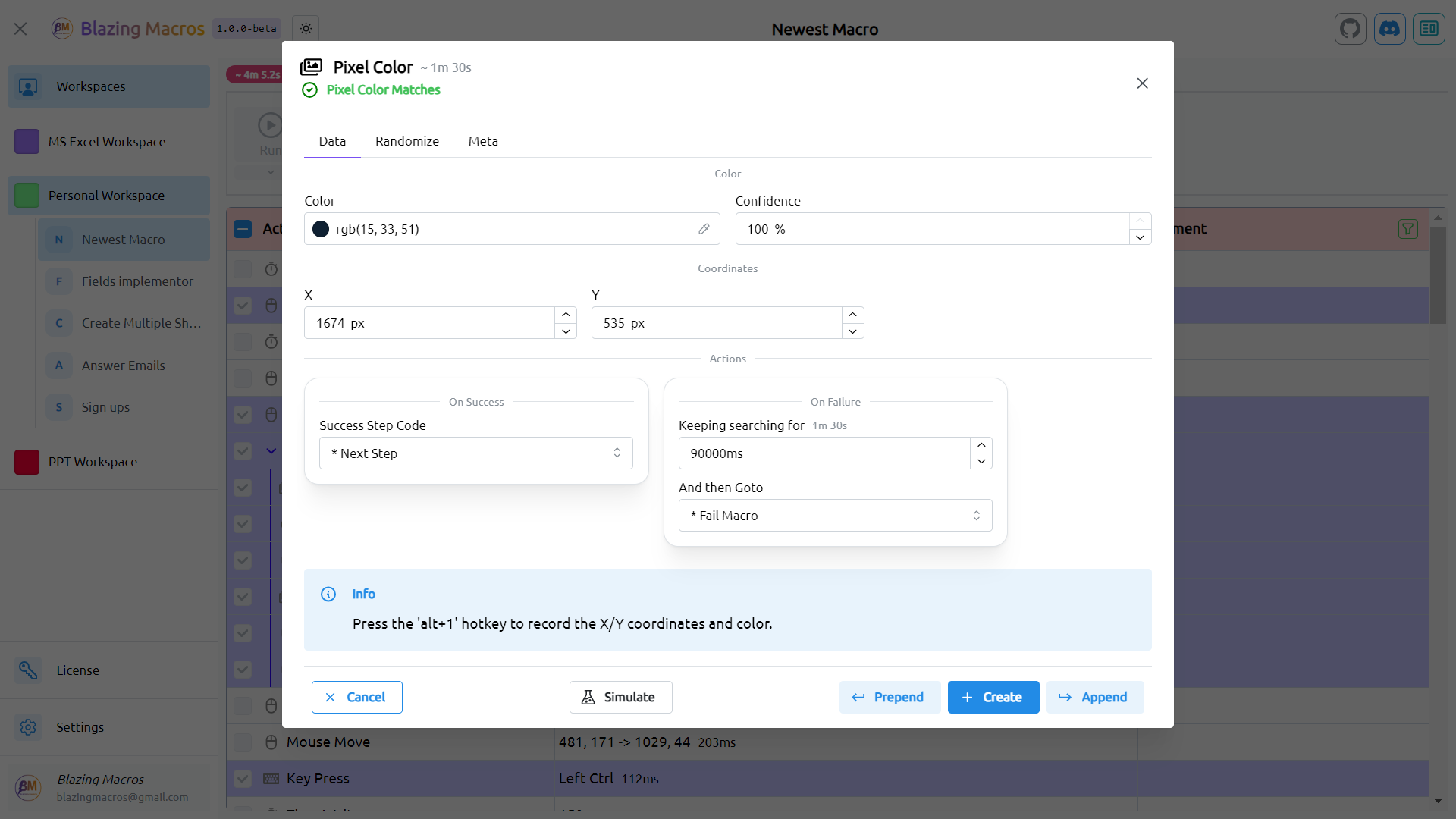1456x819 pixels.
Task: Click the Blazing Macros logo
Action: pyautogui.click(x=62, y=29)
